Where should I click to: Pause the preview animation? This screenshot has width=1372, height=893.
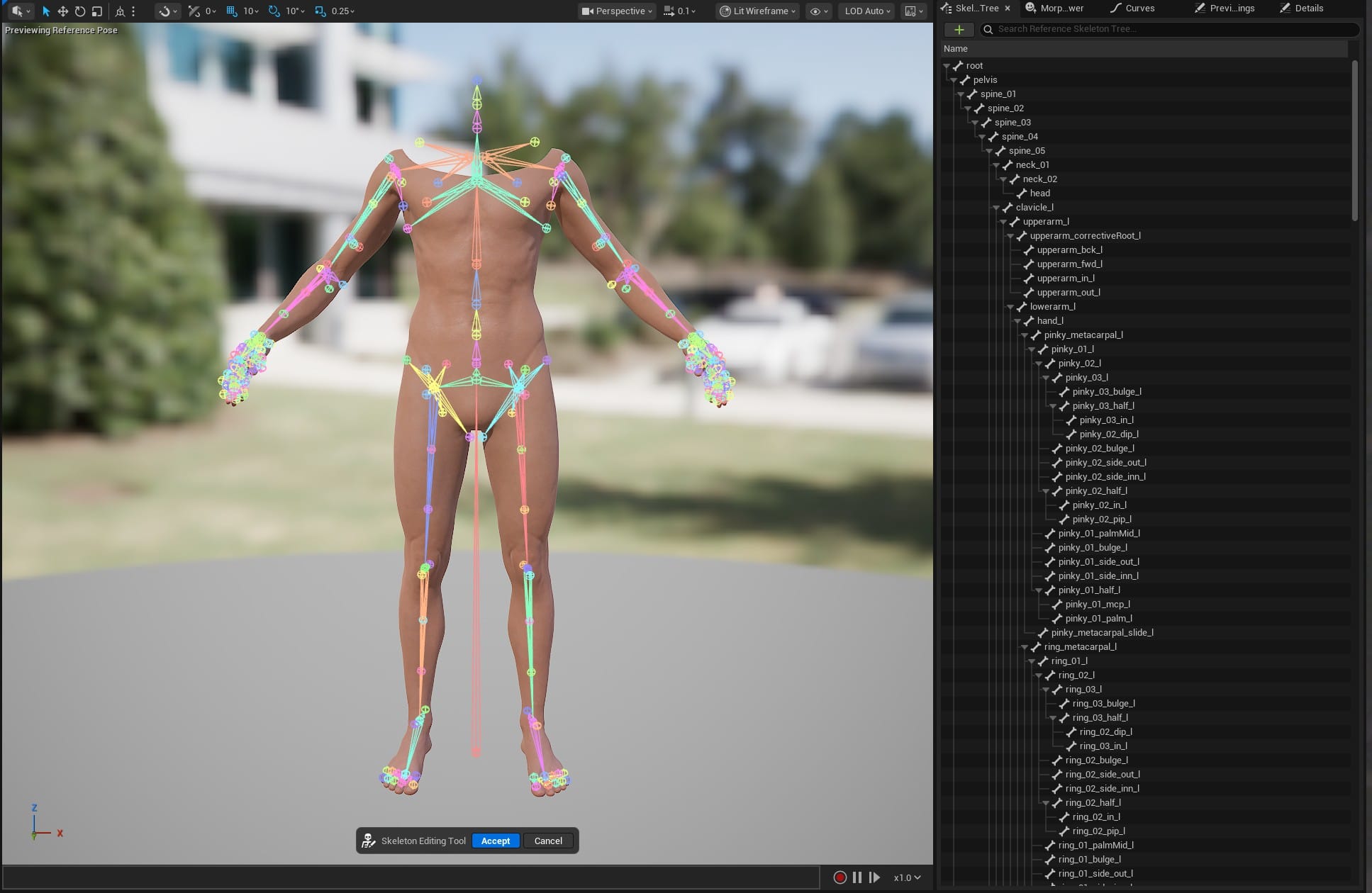tap(857, 877)
